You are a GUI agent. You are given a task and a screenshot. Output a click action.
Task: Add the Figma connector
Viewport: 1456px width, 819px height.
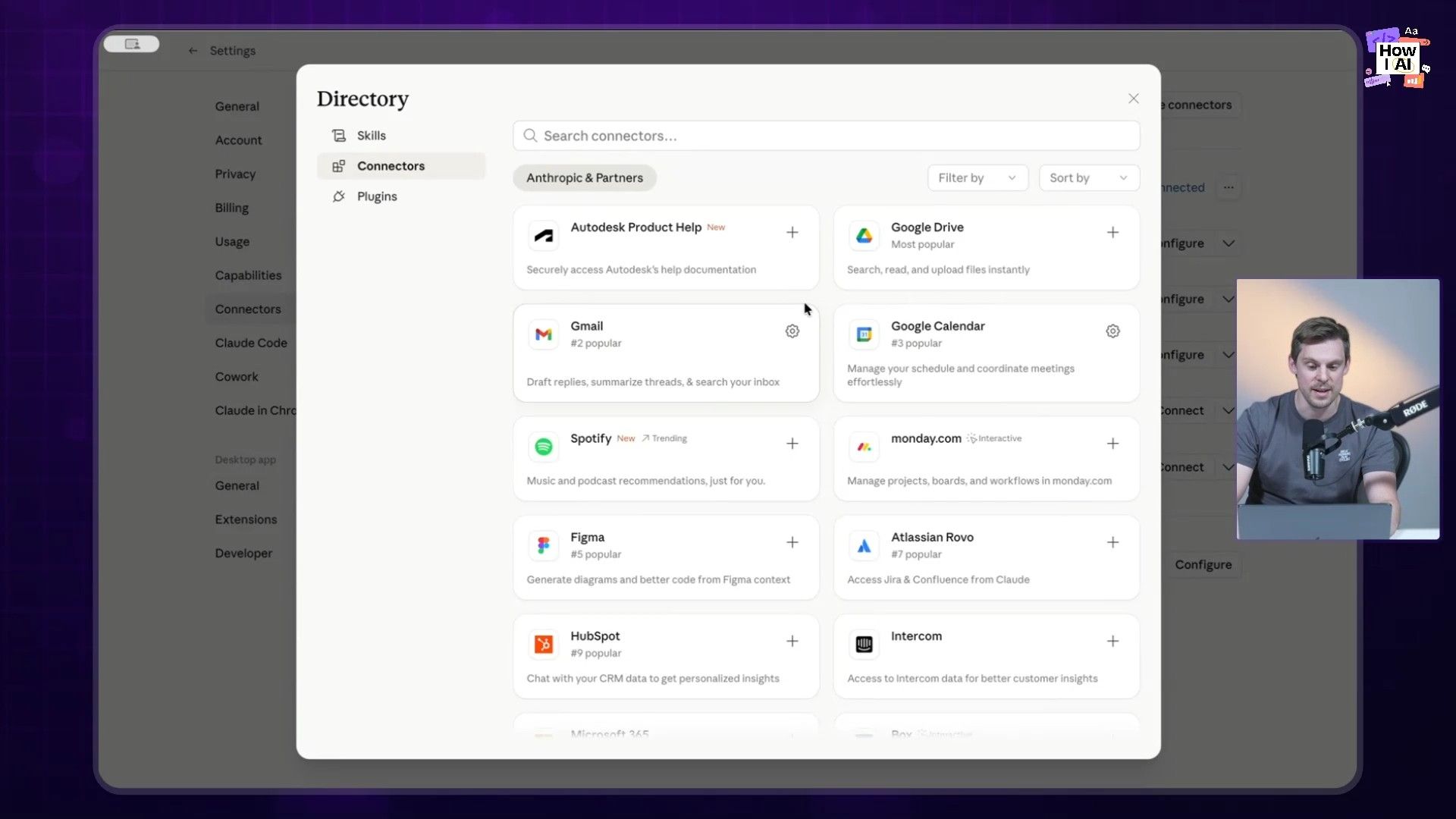coord(792,542)
